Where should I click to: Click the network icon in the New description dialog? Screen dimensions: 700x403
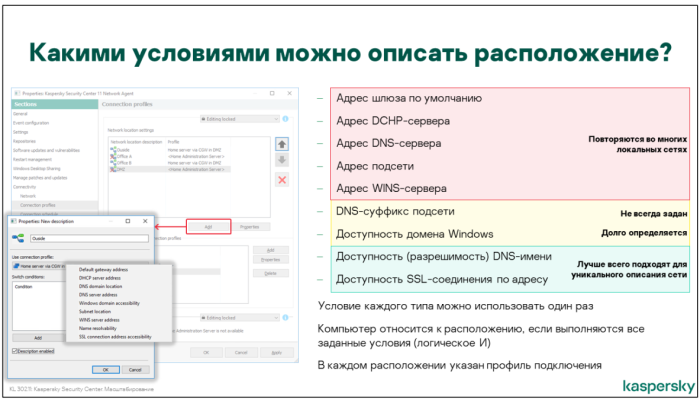pos(18,238)
